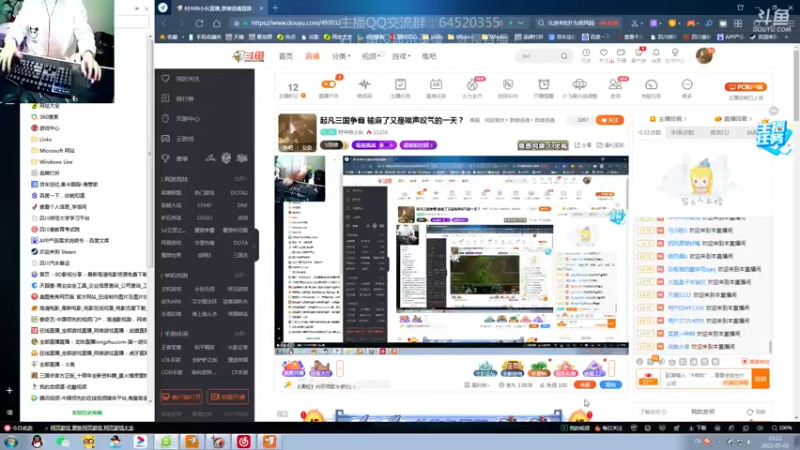The width and height of the screenshot is (800, 450).
Task: Click the orange 充值 recharge button
Action: click(x=585, y=385)
